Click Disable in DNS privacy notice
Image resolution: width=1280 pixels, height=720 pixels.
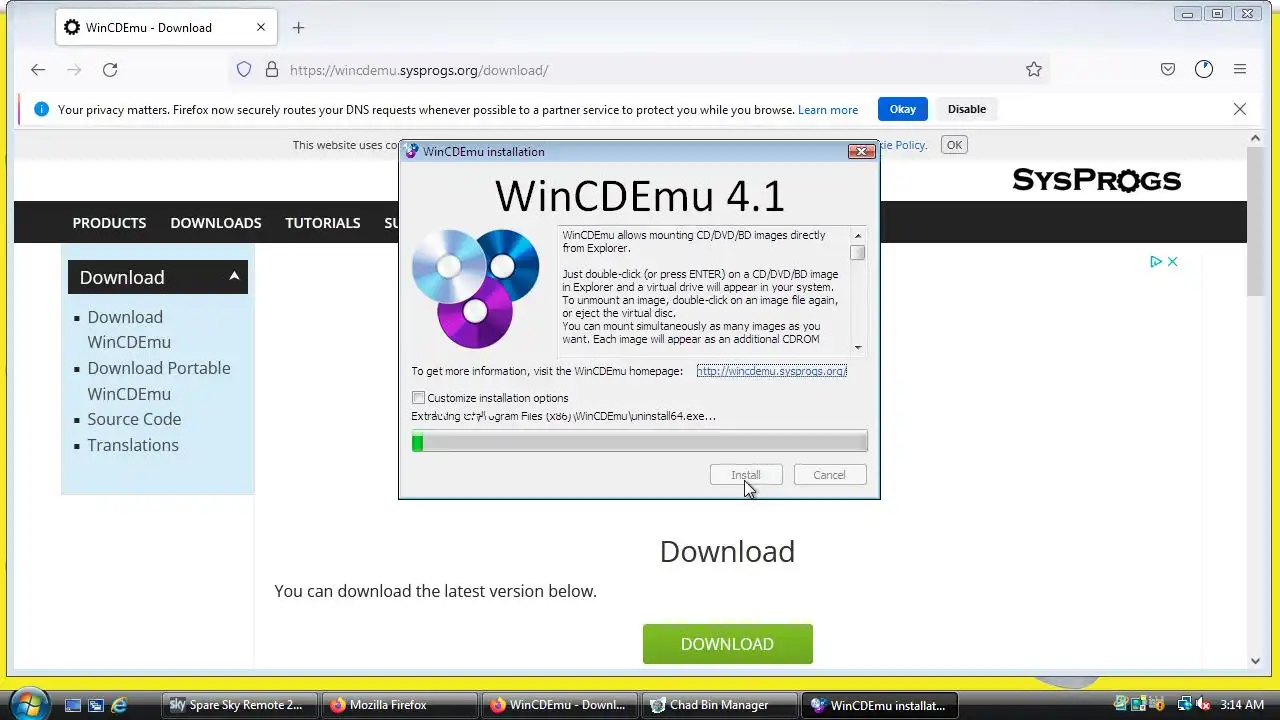[x=967, y=109]
